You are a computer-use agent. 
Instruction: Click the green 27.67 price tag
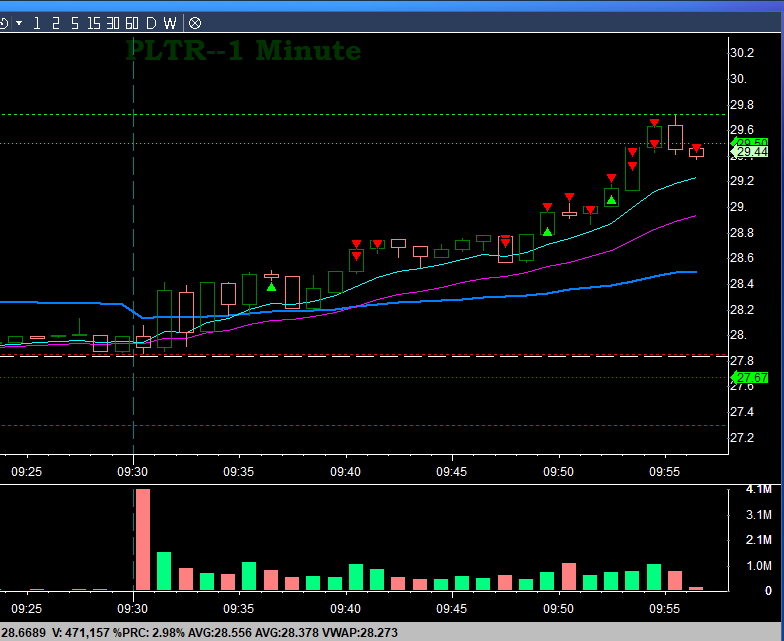750,378
